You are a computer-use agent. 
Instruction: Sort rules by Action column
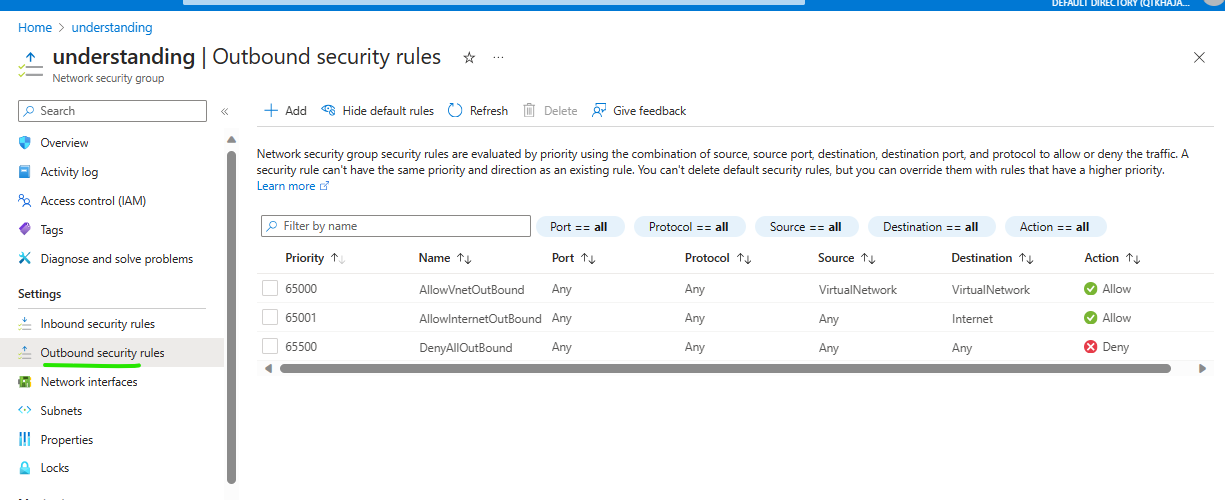(x=1112, y=258)
